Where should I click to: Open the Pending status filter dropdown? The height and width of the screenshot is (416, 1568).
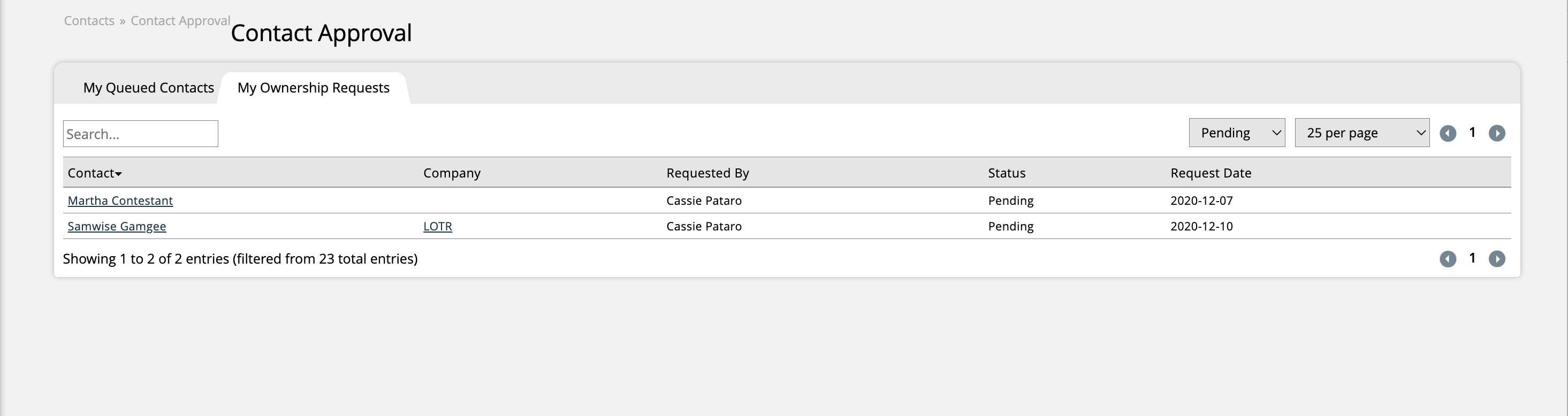[1237, 133]
